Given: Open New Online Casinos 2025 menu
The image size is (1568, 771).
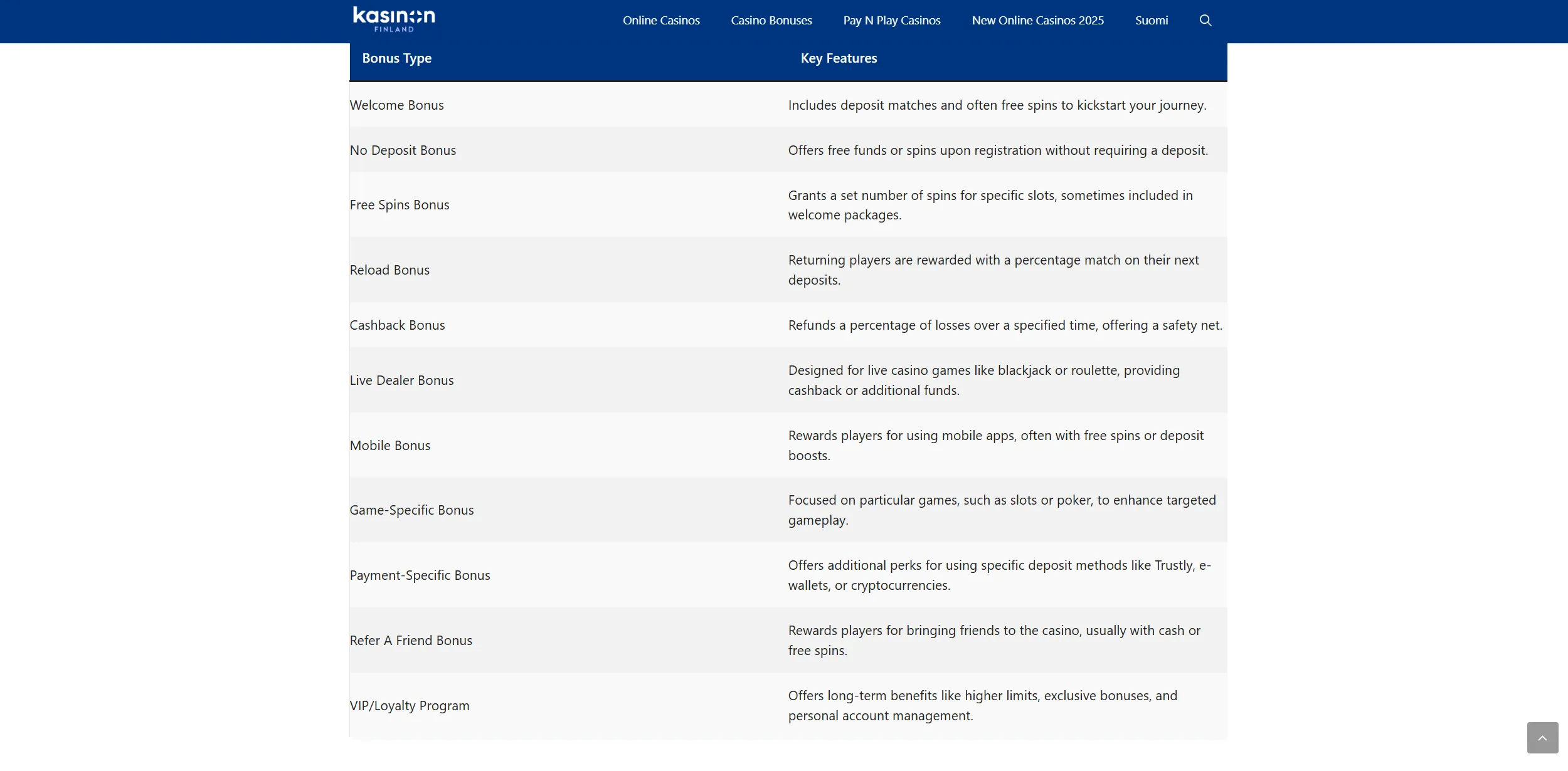Looking at the screenshot, I should (1038, 20).
